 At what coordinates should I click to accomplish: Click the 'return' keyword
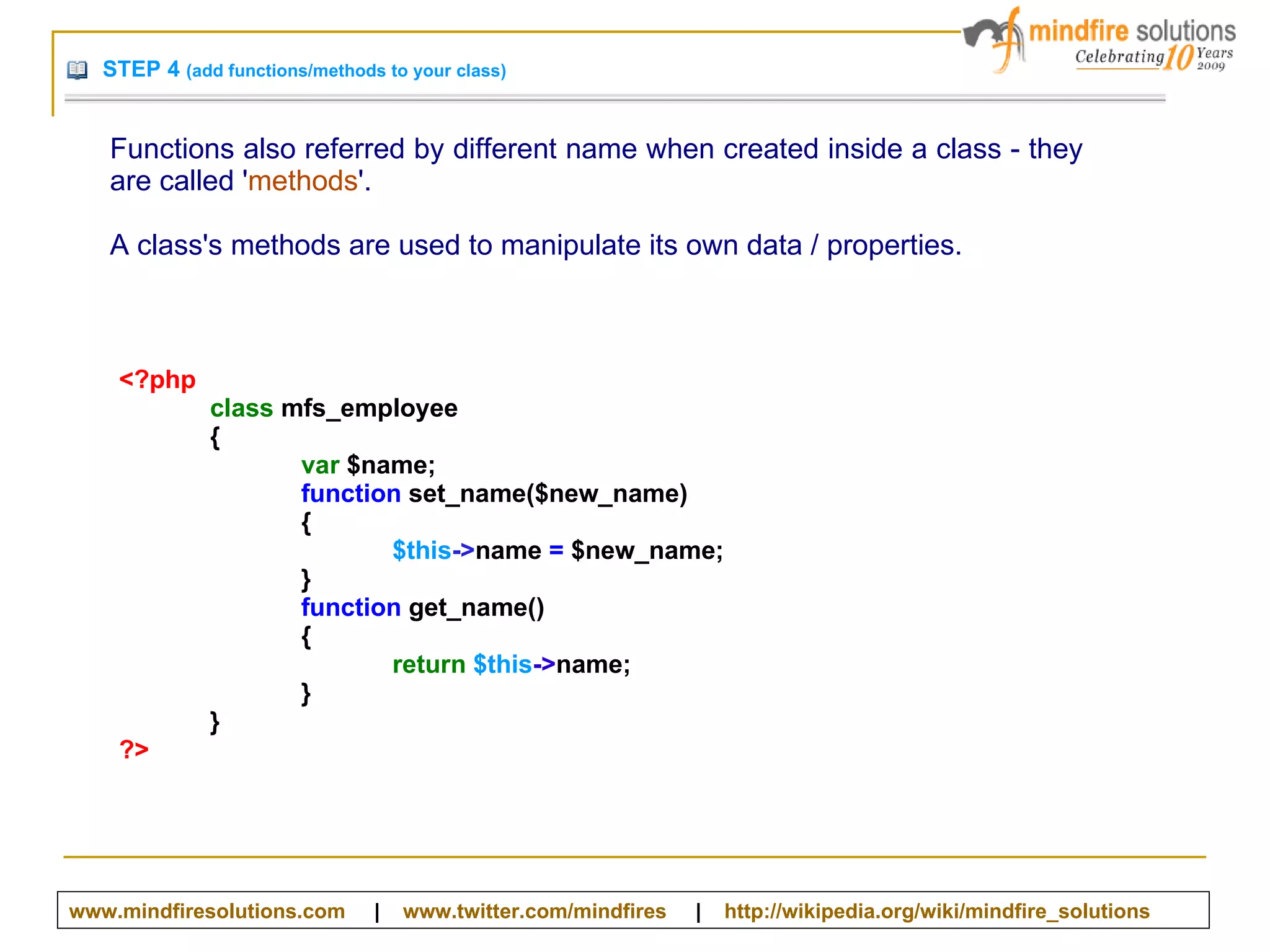click(x=429, y=665)
